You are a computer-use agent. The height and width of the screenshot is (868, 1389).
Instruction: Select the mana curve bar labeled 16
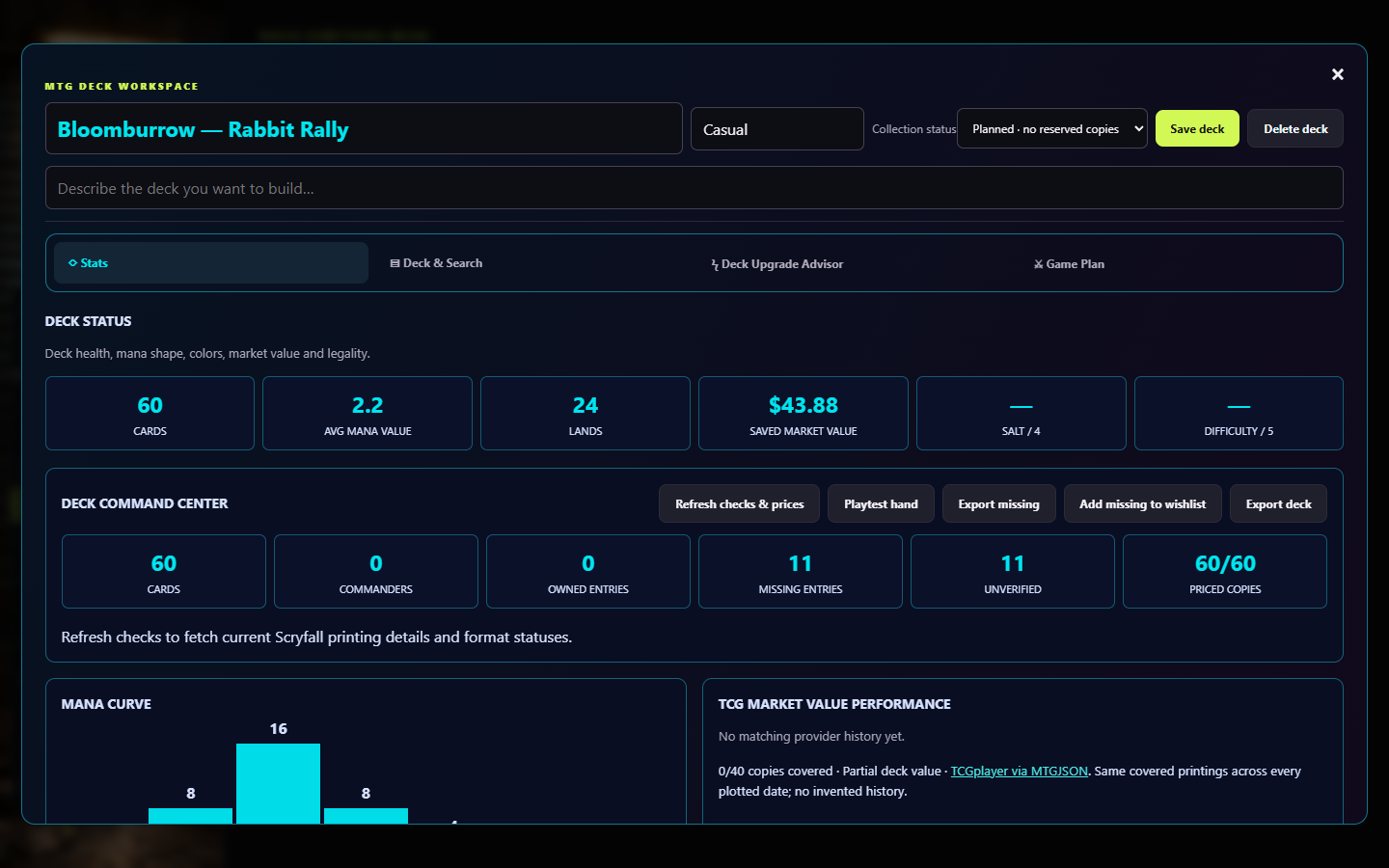278,782
